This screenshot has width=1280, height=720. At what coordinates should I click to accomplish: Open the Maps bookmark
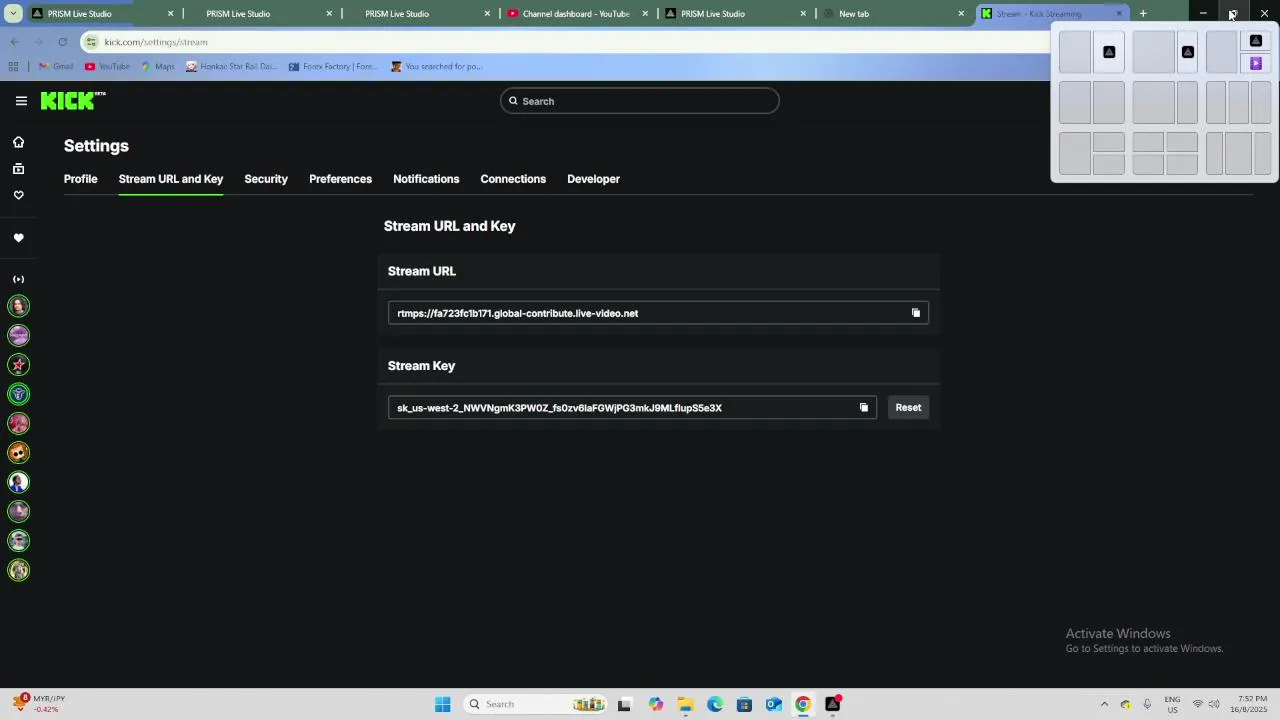(158, 67)
